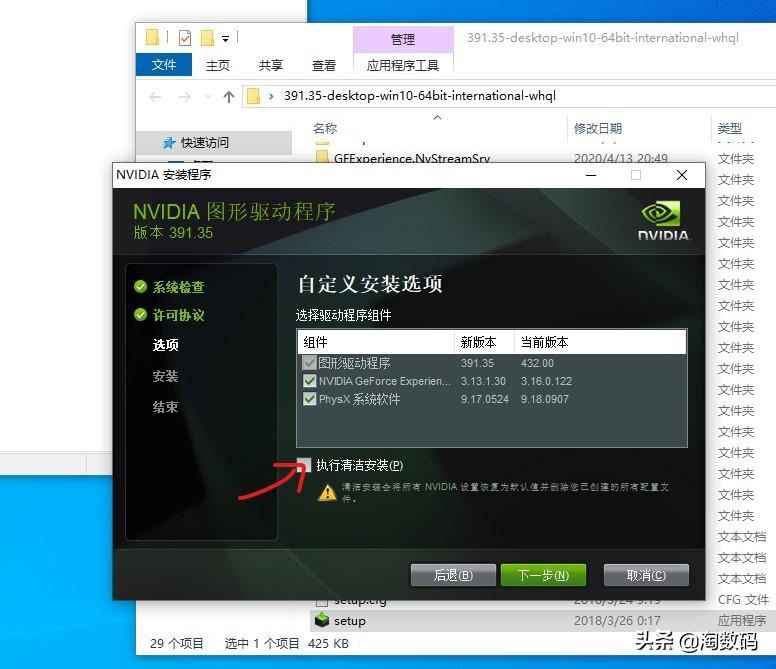The width and height of the screenshot is (776, 669).
Task: Click the NVIDIA logo in installer header
Action: (663, 221)
